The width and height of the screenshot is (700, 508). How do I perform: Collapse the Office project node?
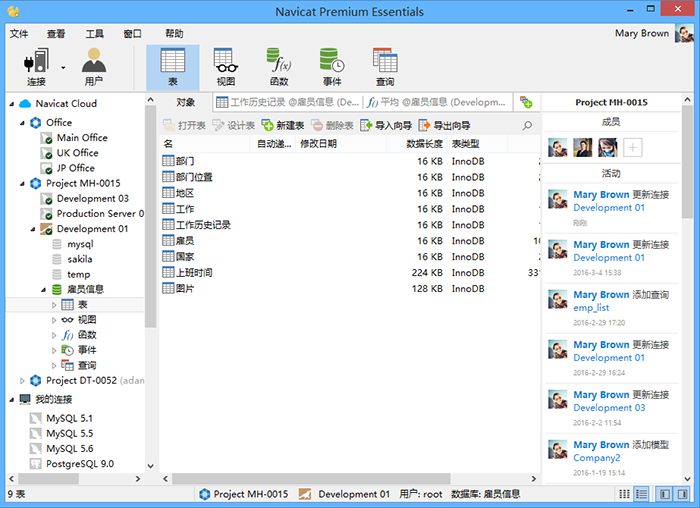point(22,123)
